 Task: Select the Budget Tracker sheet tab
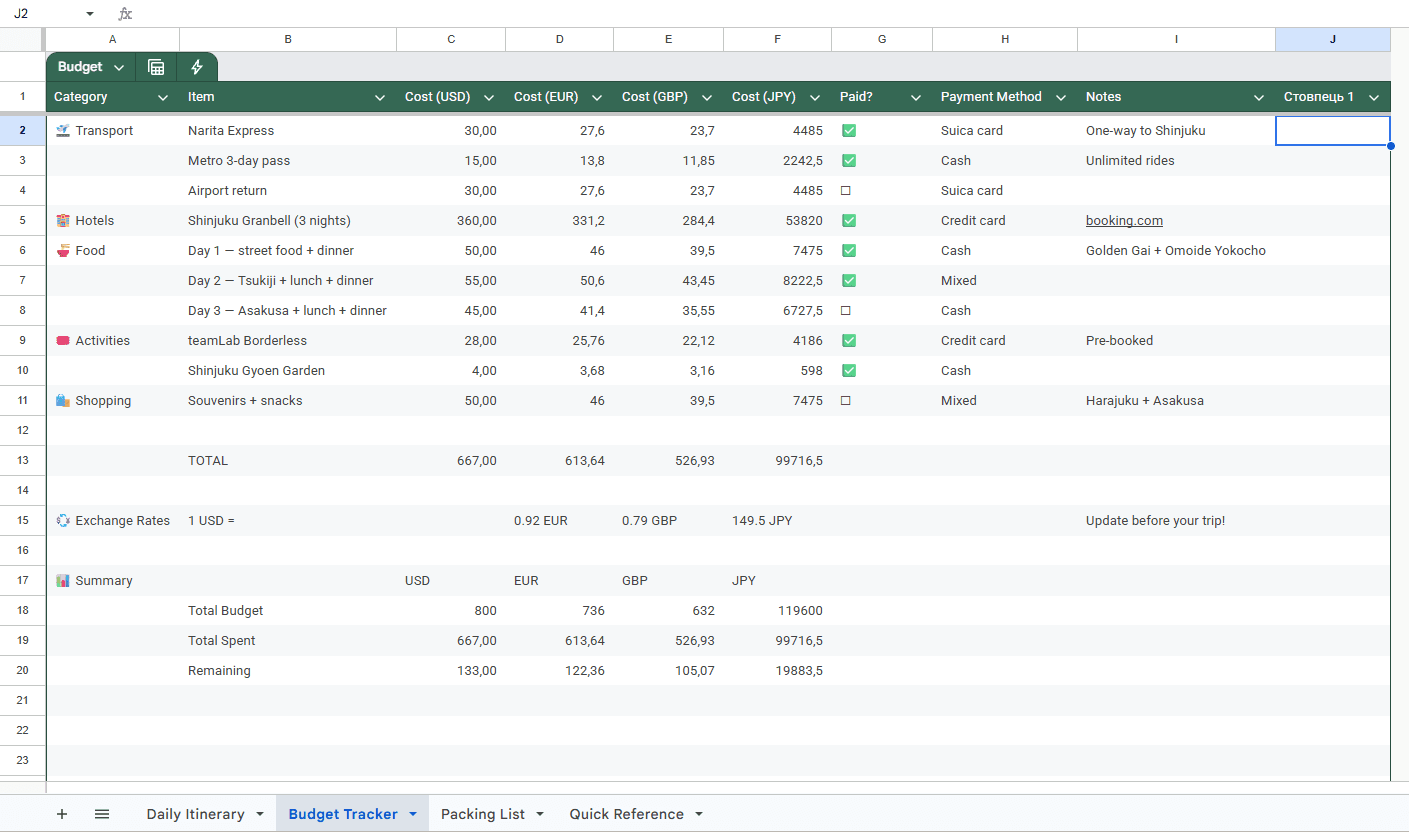click(343, 814)
